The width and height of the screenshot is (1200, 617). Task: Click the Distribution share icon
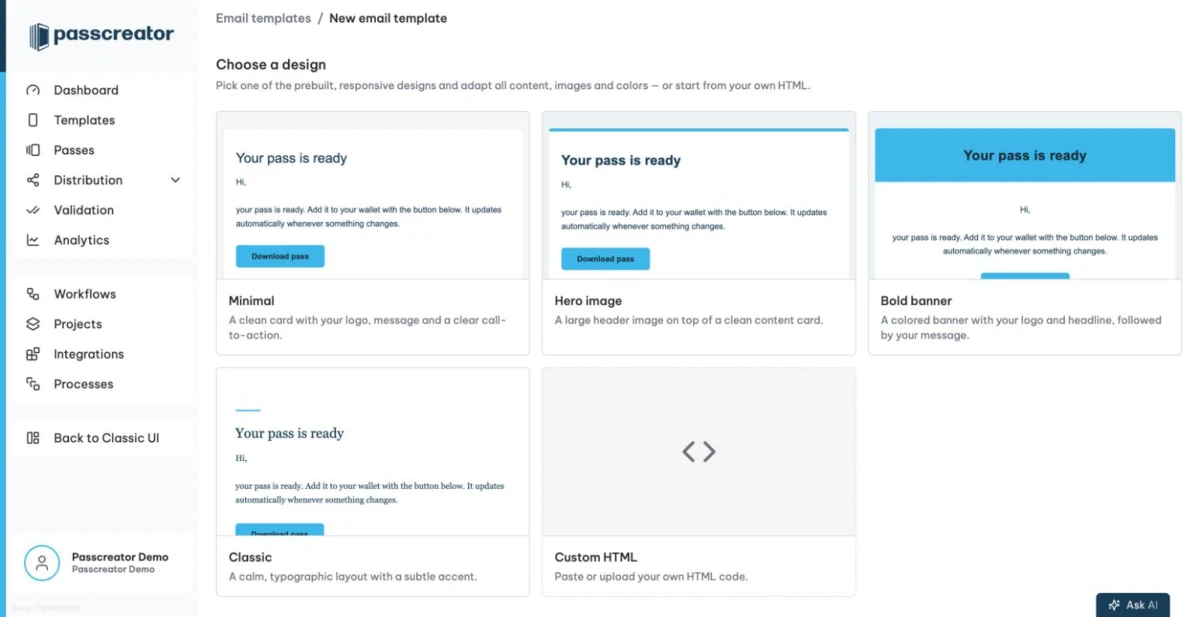tap(33, 180)
